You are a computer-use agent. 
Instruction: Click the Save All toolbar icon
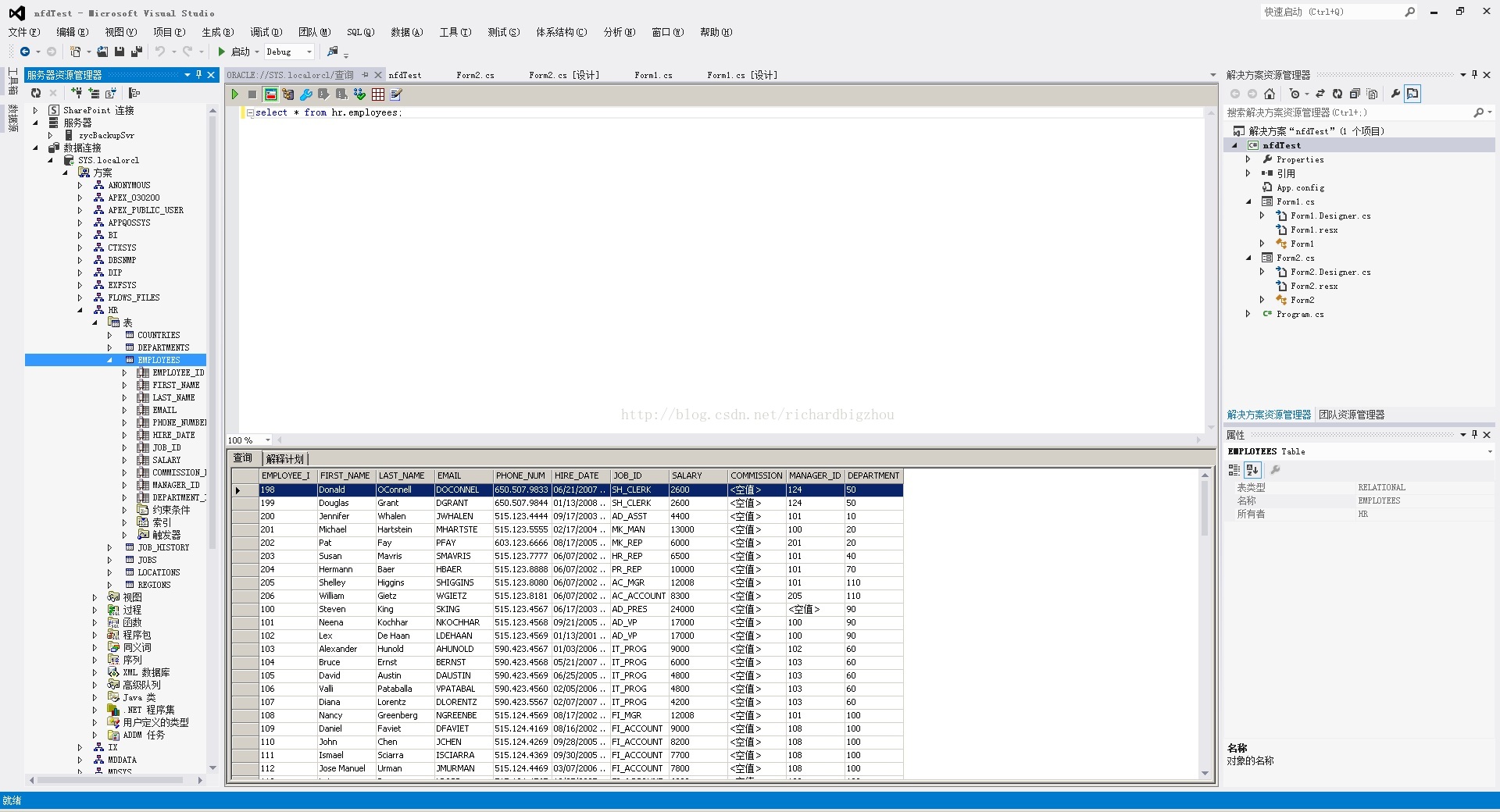tap(137, 52)
